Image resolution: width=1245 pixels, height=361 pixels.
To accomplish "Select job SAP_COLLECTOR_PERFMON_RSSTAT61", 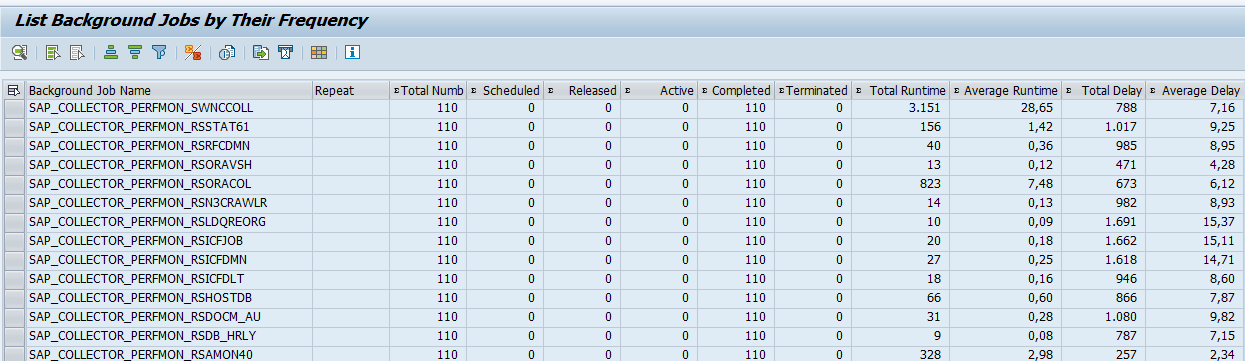I will (x=139, y=127).
